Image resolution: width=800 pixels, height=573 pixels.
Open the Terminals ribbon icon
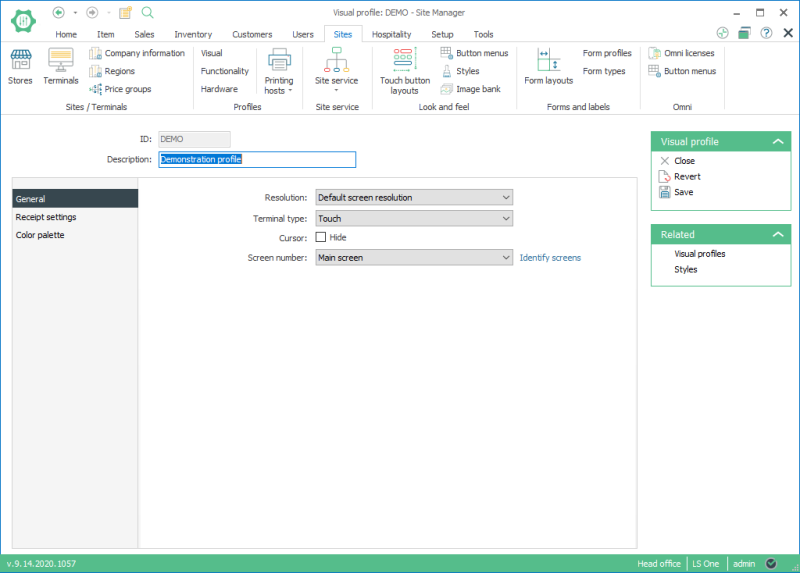click(61, 67)
